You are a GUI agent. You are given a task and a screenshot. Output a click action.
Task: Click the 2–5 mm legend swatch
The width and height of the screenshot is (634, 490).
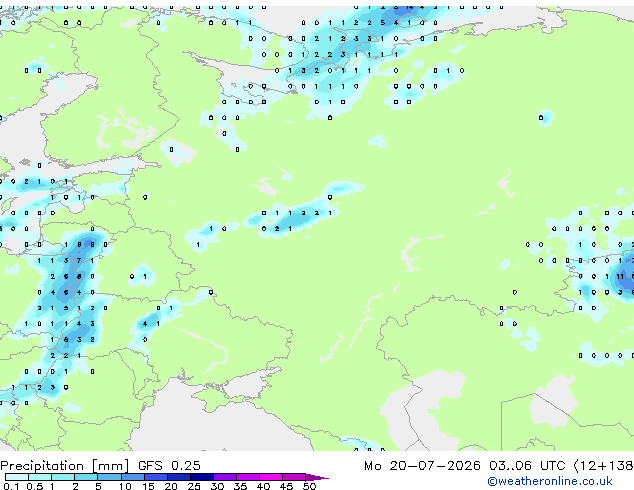(86, 477)
